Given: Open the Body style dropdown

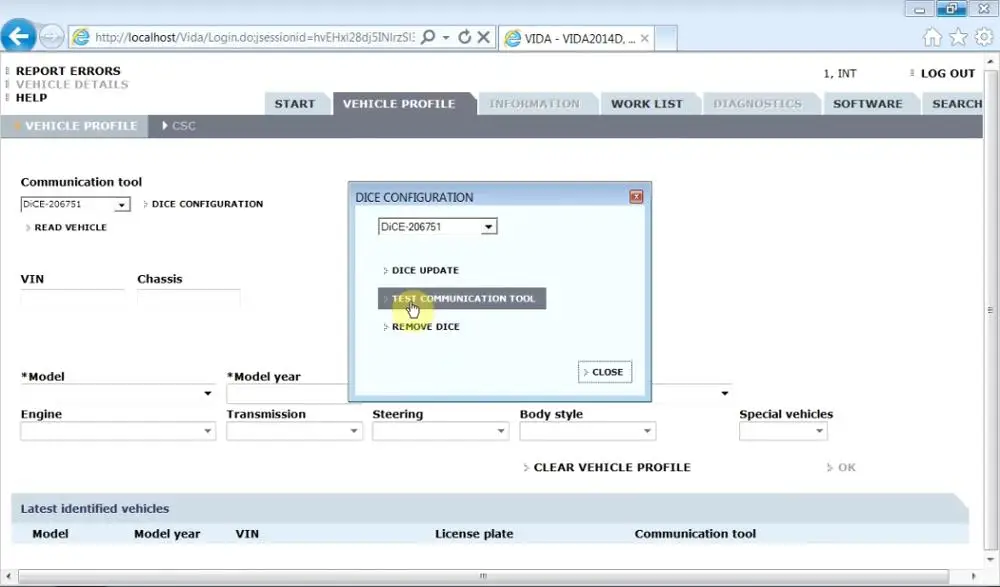Looking at the screenshot, I should tap(587, 431).
